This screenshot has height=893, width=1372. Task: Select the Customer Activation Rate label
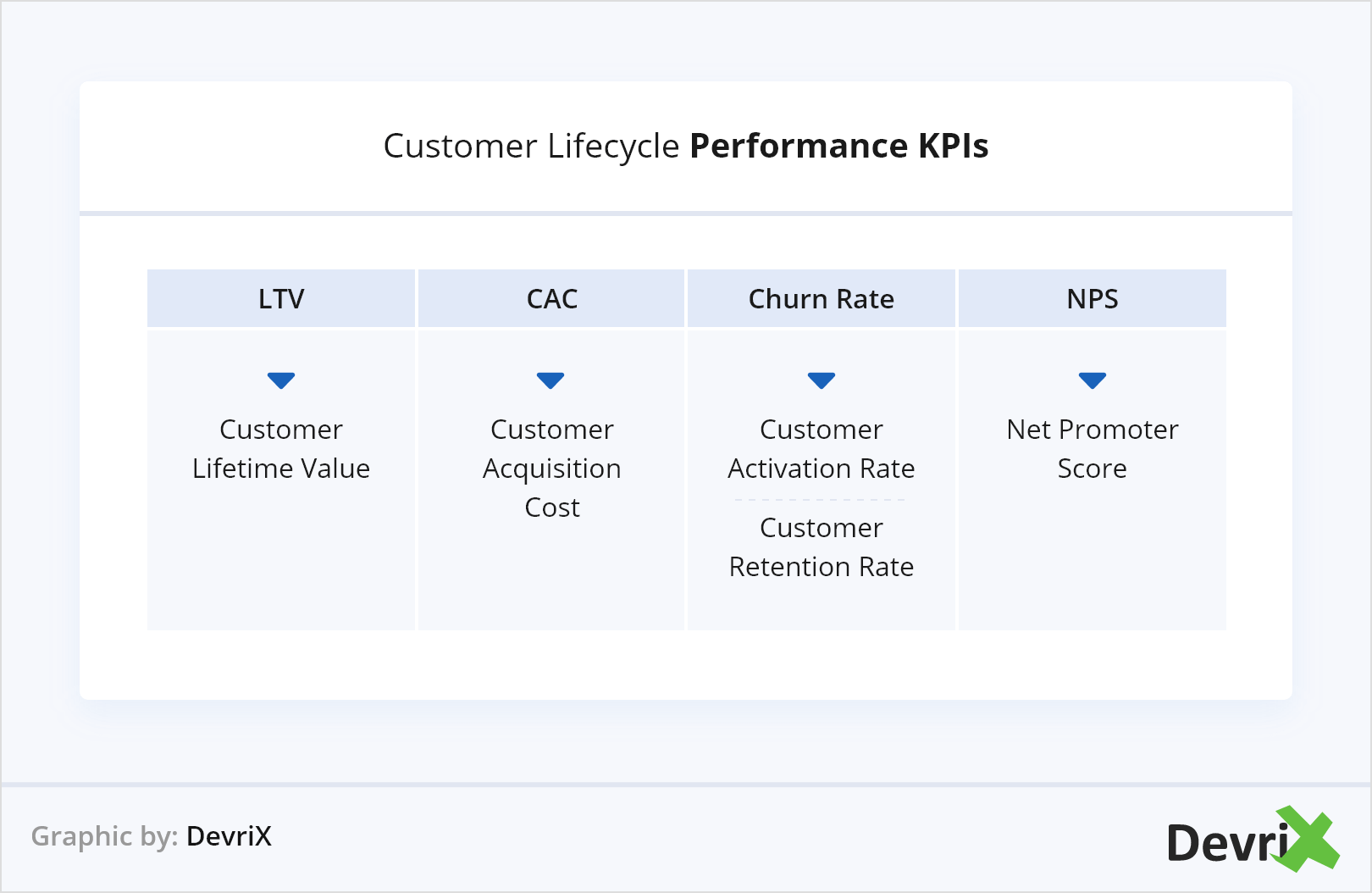coord(822,449)
